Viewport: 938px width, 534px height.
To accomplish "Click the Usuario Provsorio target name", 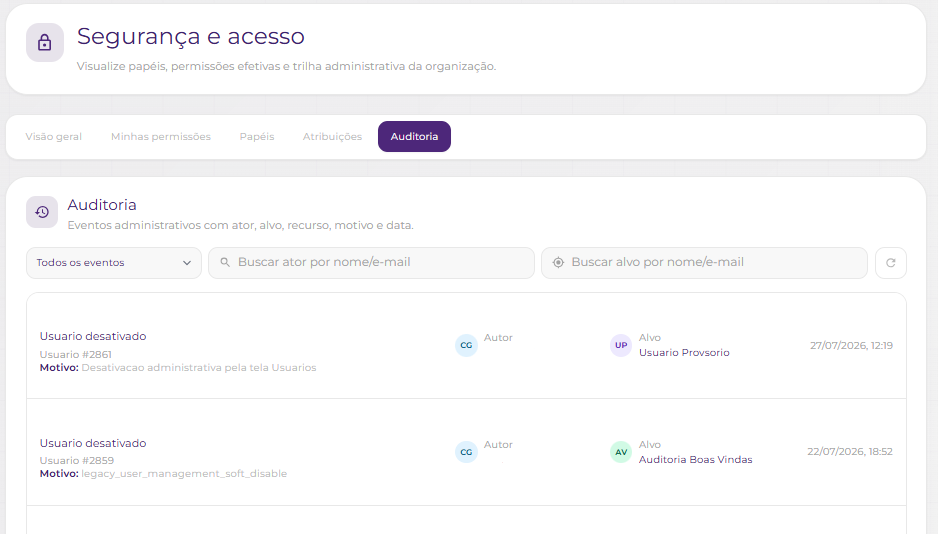I will [x=684, y=353].
